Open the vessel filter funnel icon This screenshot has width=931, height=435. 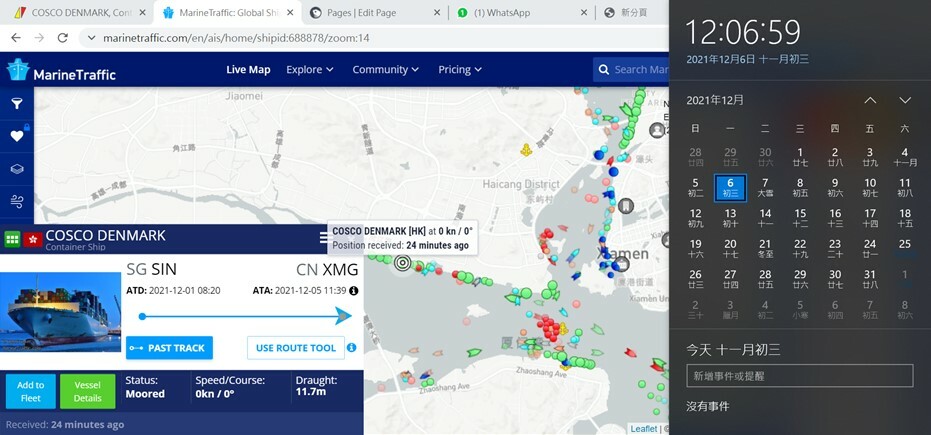(x=17, y=103)
